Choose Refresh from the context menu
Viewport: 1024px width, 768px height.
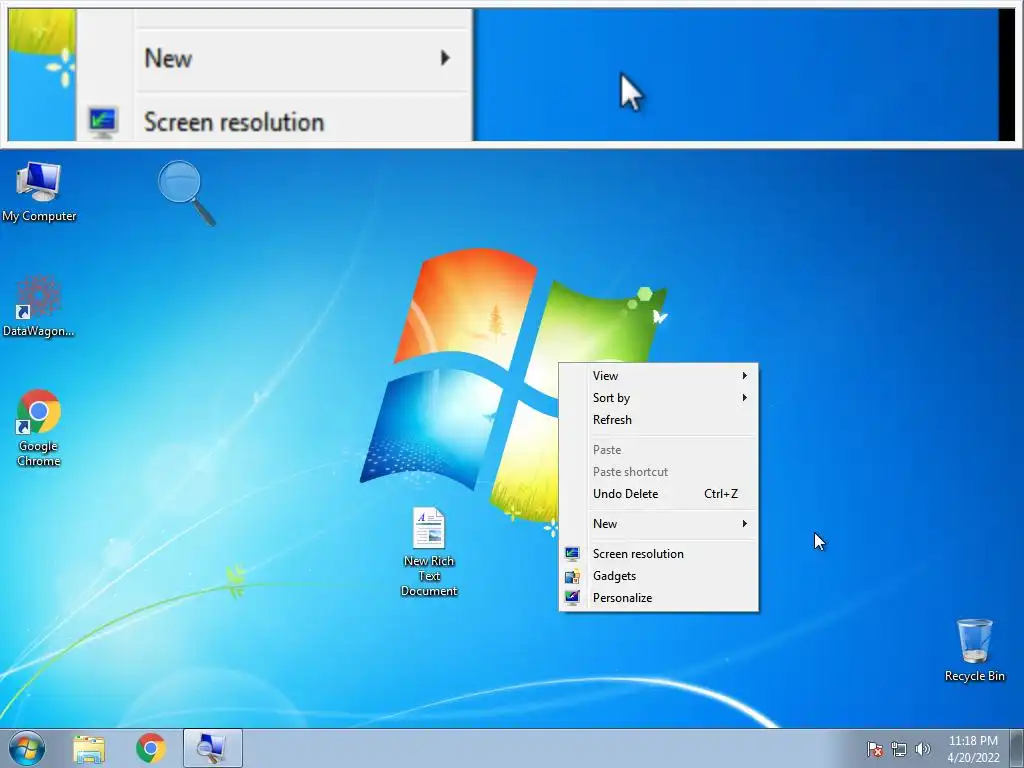[x=659, y=420]
